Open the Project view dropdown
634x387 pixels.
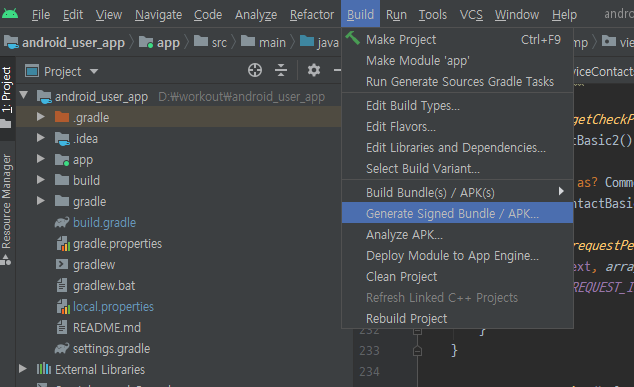coord(94,72)
